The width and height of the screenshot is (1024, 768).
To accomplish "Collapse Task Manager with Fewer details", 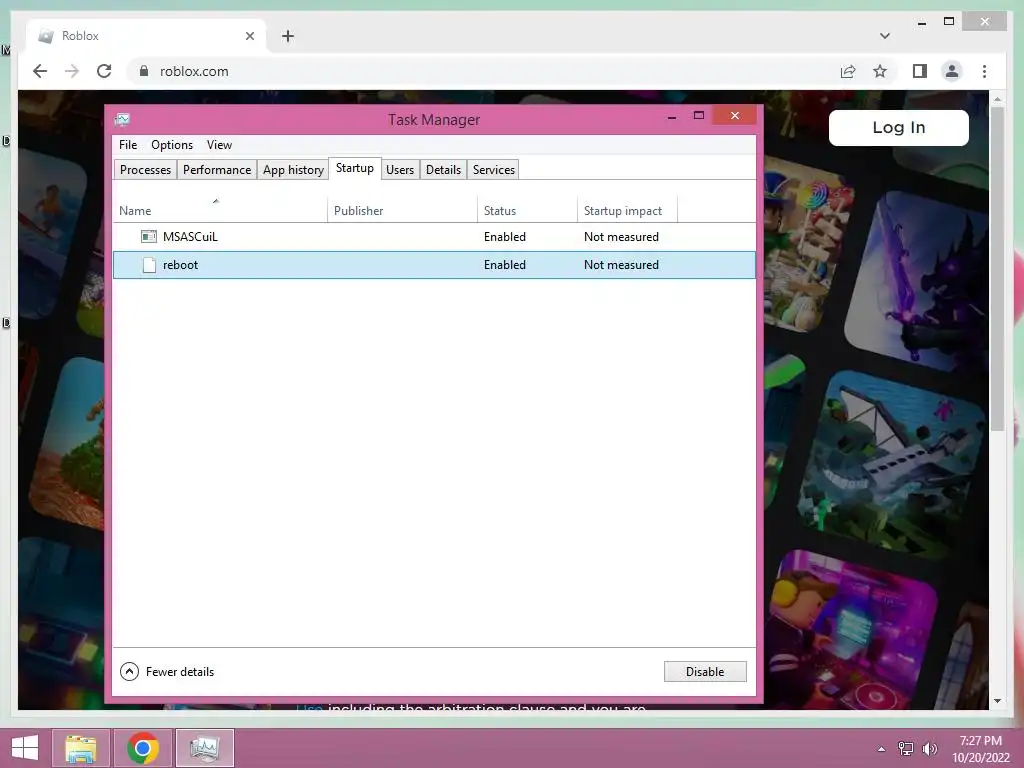I will [x=167, y=671].
